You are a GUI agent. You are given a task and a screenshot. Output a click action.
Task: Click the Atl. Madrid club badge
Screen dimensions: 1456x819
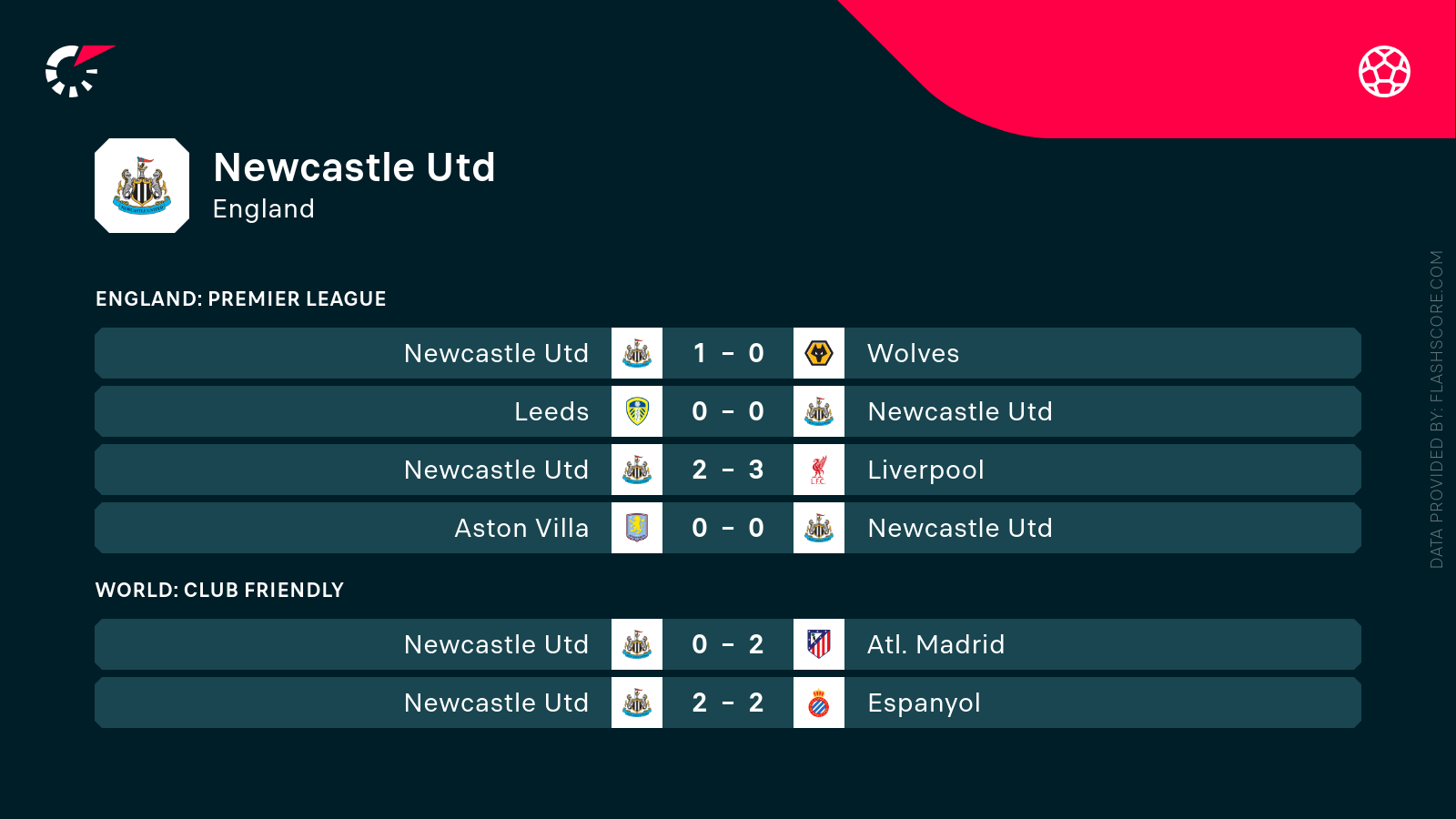(819, 644)
